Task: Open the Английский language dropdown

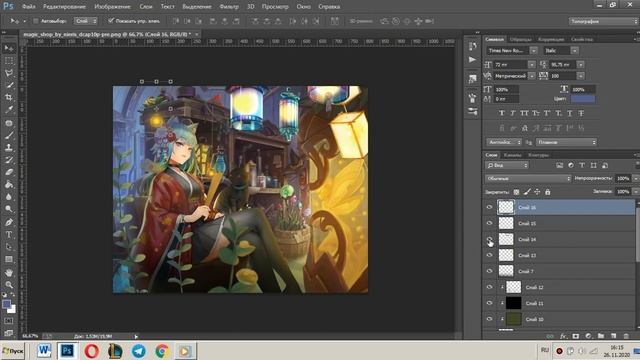Action: pos(504,142)
